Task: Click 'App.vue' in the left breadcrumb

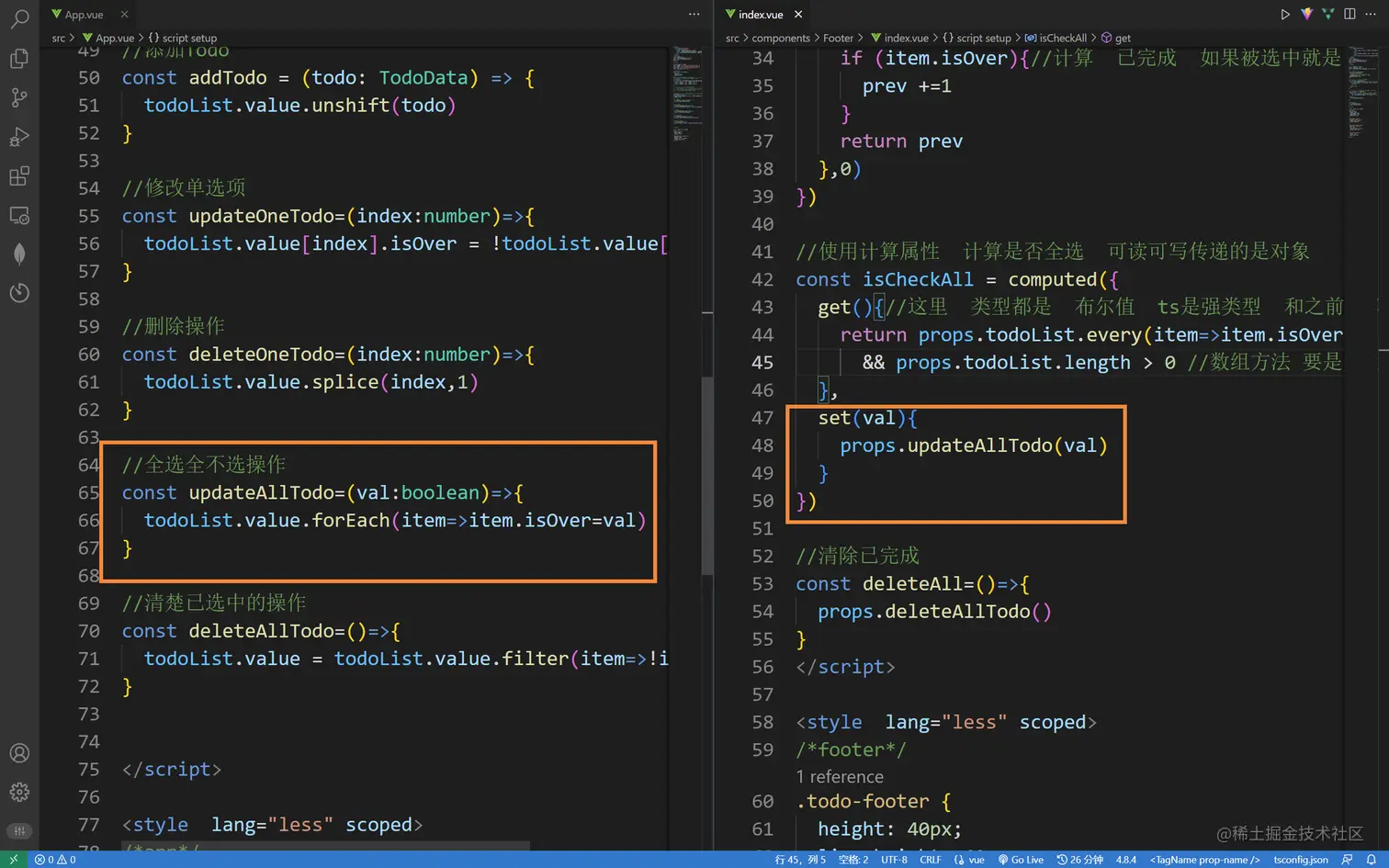Action: click(115, 38)
